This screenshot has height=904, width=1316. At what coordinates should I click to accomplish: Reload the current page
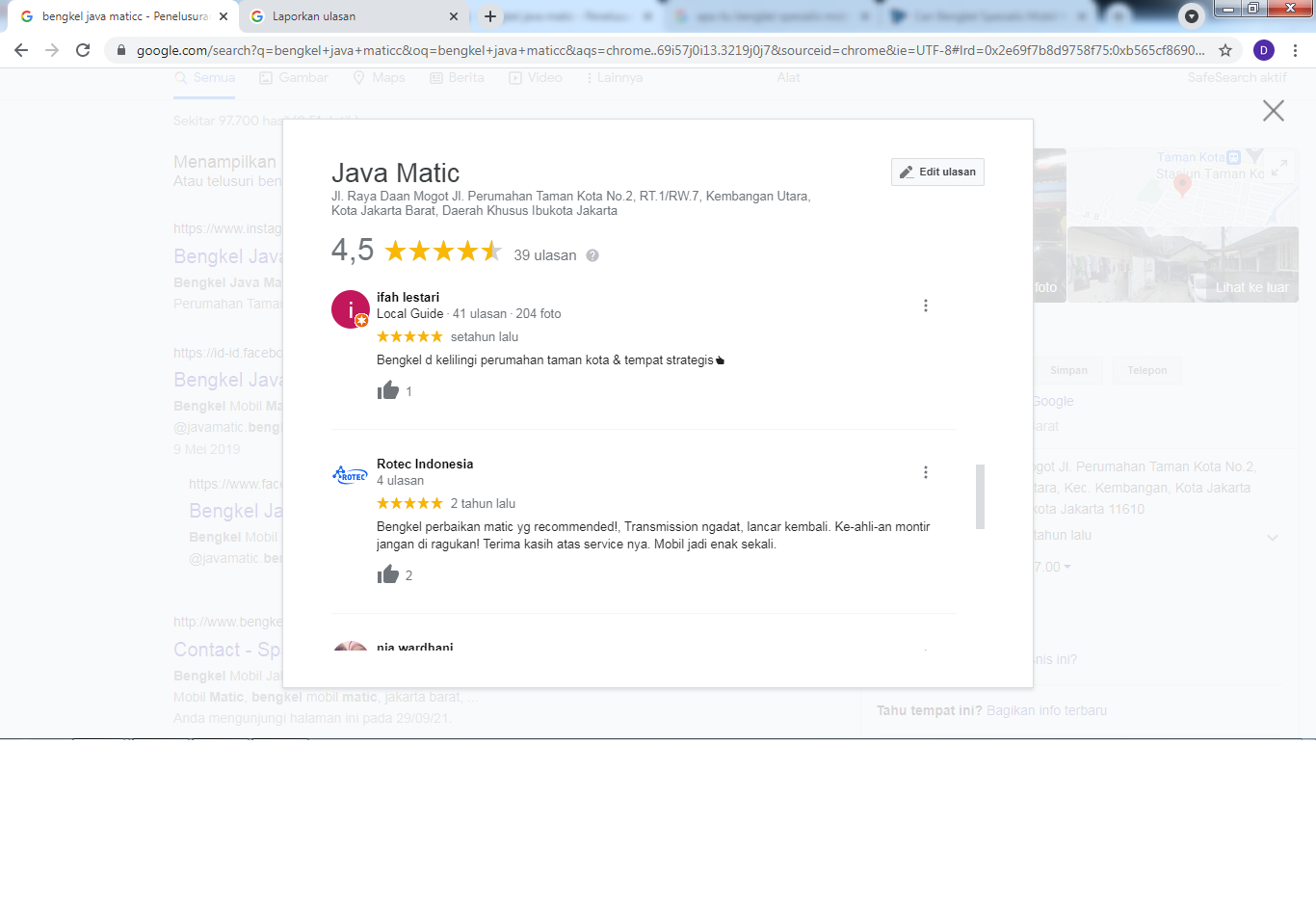(83, 50)
